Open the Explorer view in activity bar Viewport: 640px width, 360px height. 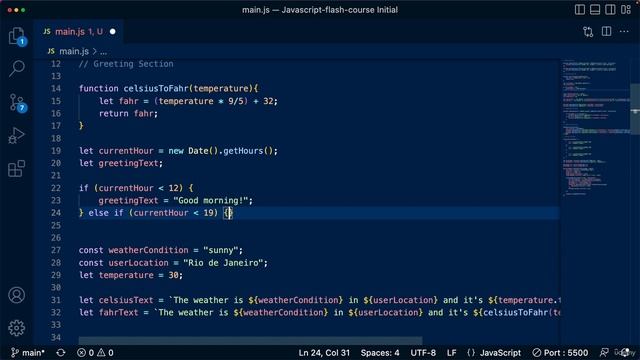click(17, 36)
